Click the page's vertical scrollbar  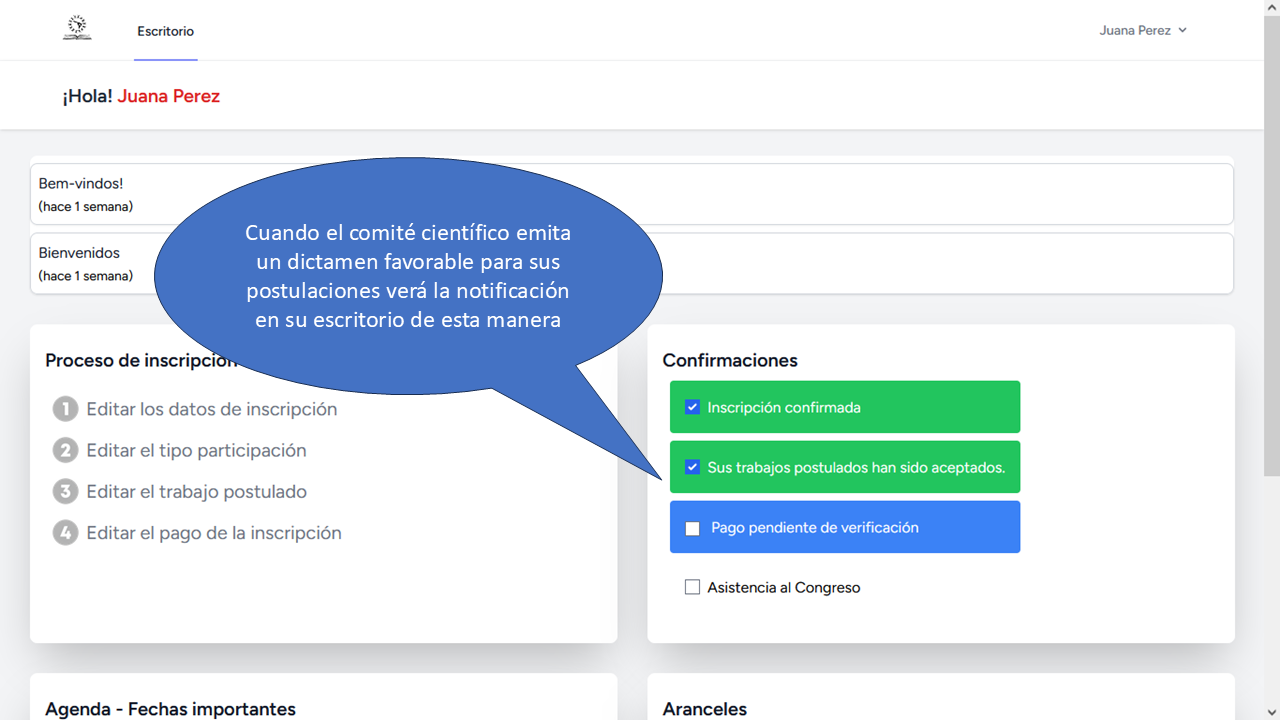(x=1271, y=360)
